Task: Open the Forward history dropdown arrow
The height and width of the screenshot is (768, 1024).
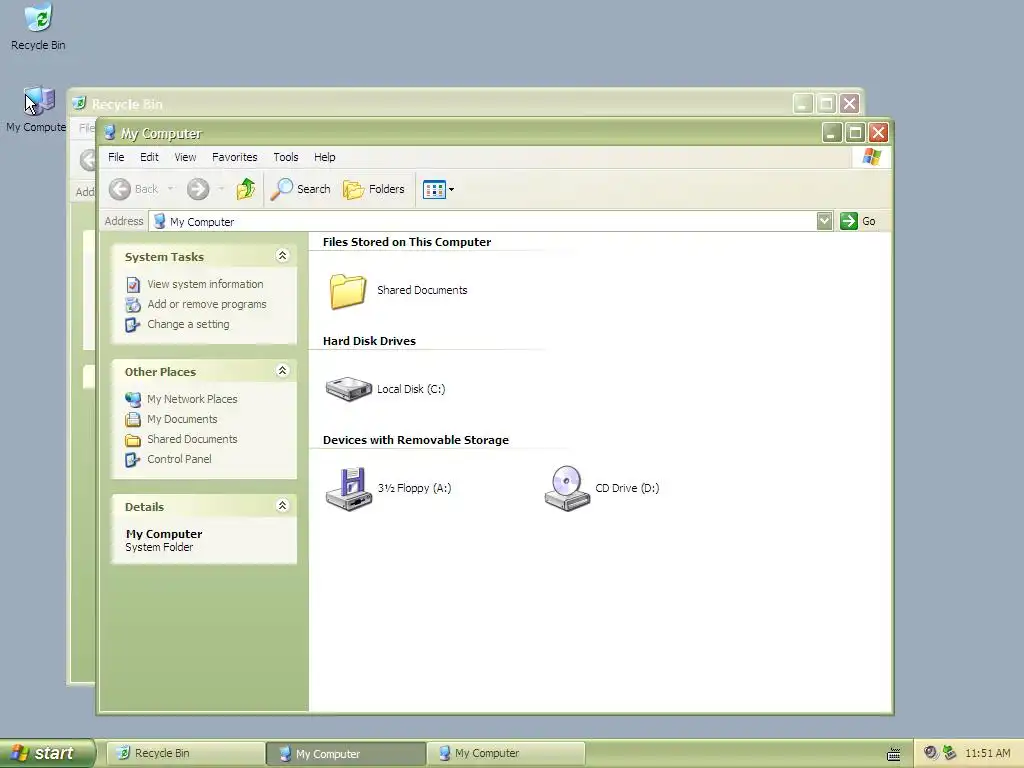Action: [221, 189]
